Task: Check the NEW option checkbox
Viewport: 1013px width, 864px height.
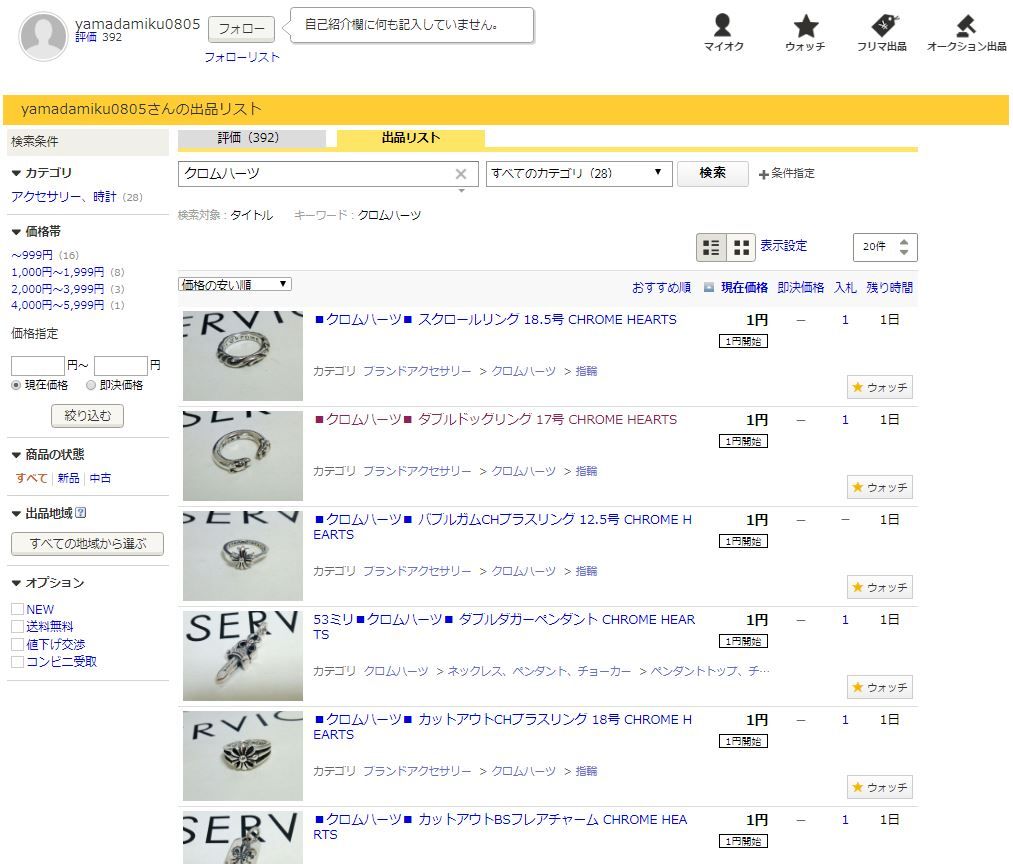Action: 17,609
